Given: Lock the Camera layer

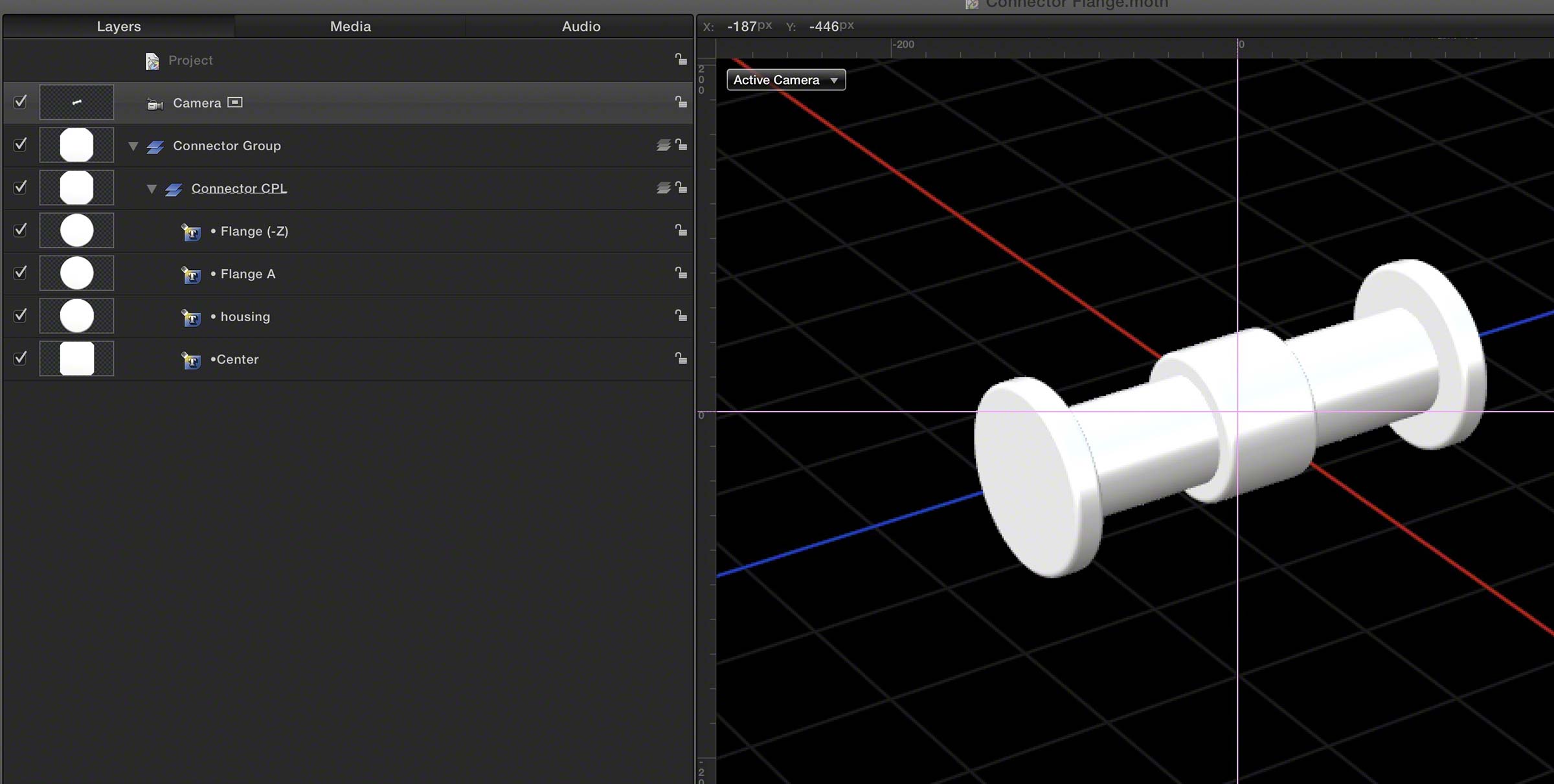Looking at the screenshot, I should click(681, 102).
